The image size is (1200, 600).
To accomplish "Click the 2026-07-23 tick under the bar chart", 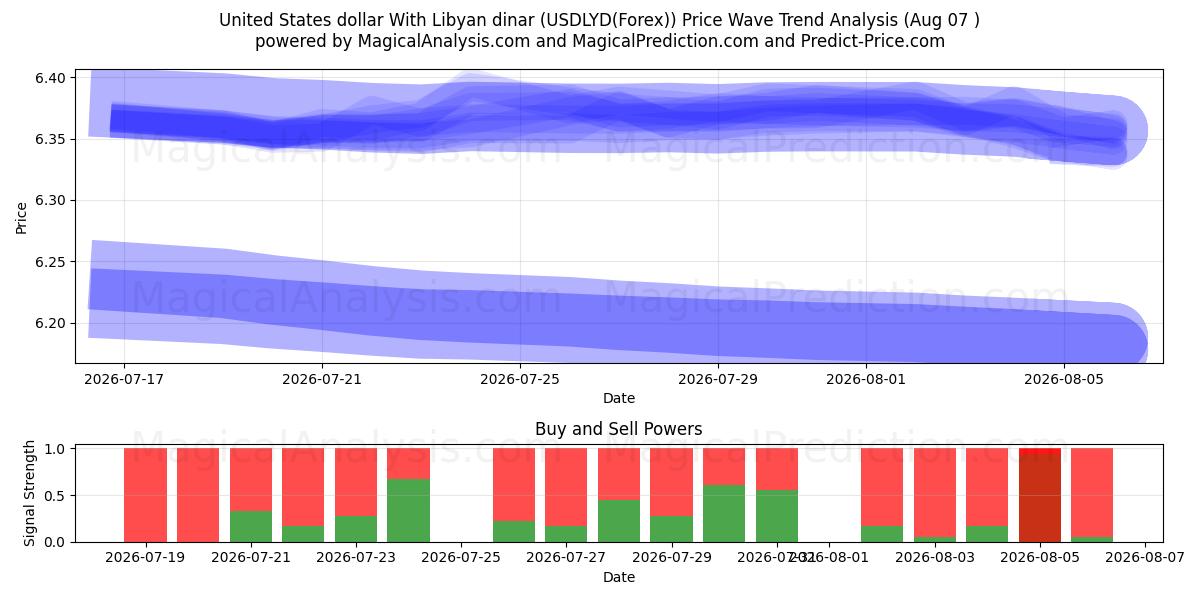I will tap(356, 558).
